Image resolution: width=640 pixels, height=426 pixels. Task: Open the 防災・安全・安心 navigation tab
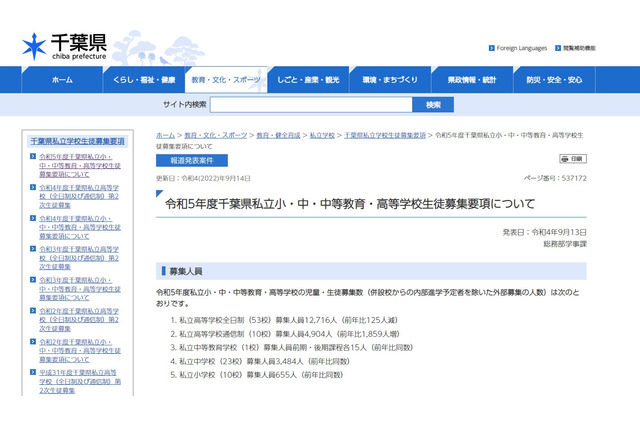pyautogui.click(x=554, y=79)
